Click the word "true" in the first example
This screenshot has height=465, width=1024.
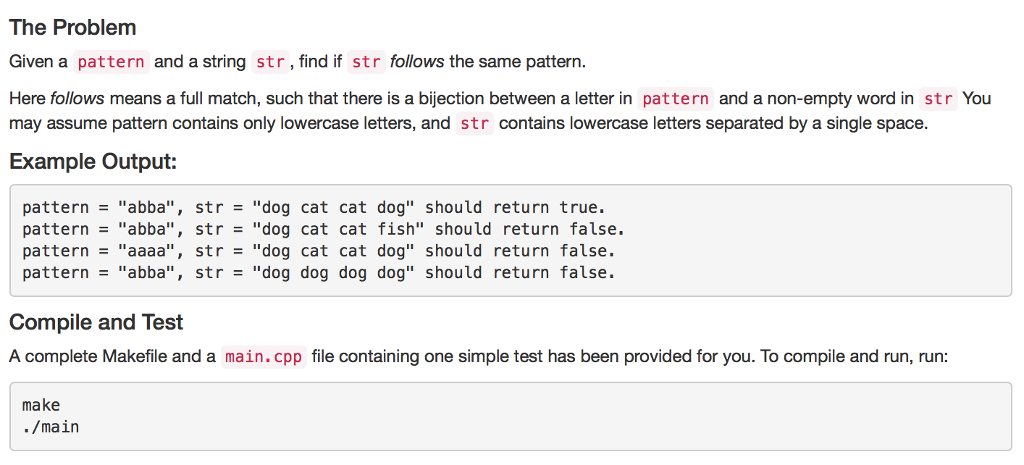click(579, 208)
